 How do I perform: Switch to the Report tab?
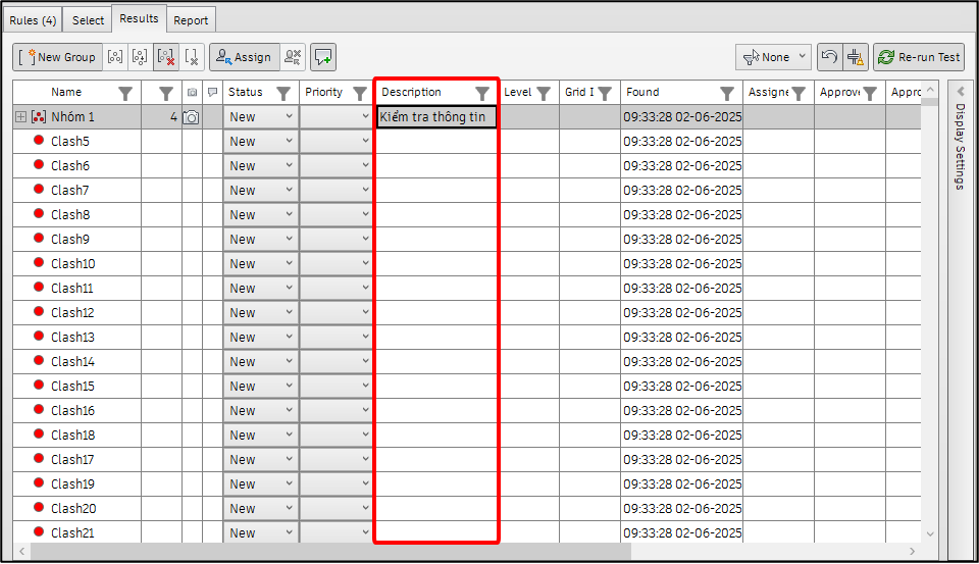190,20
